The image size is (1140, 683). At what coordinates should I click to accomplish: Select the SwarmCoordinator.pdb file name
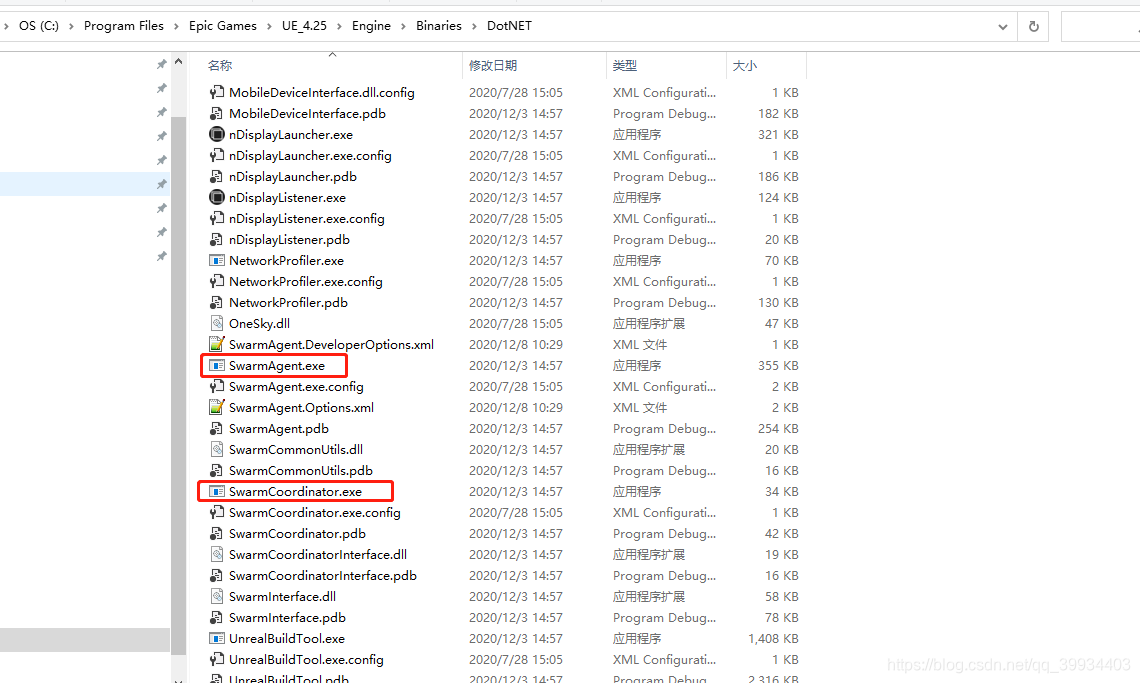pyautogui.click(x=297, y=534)
